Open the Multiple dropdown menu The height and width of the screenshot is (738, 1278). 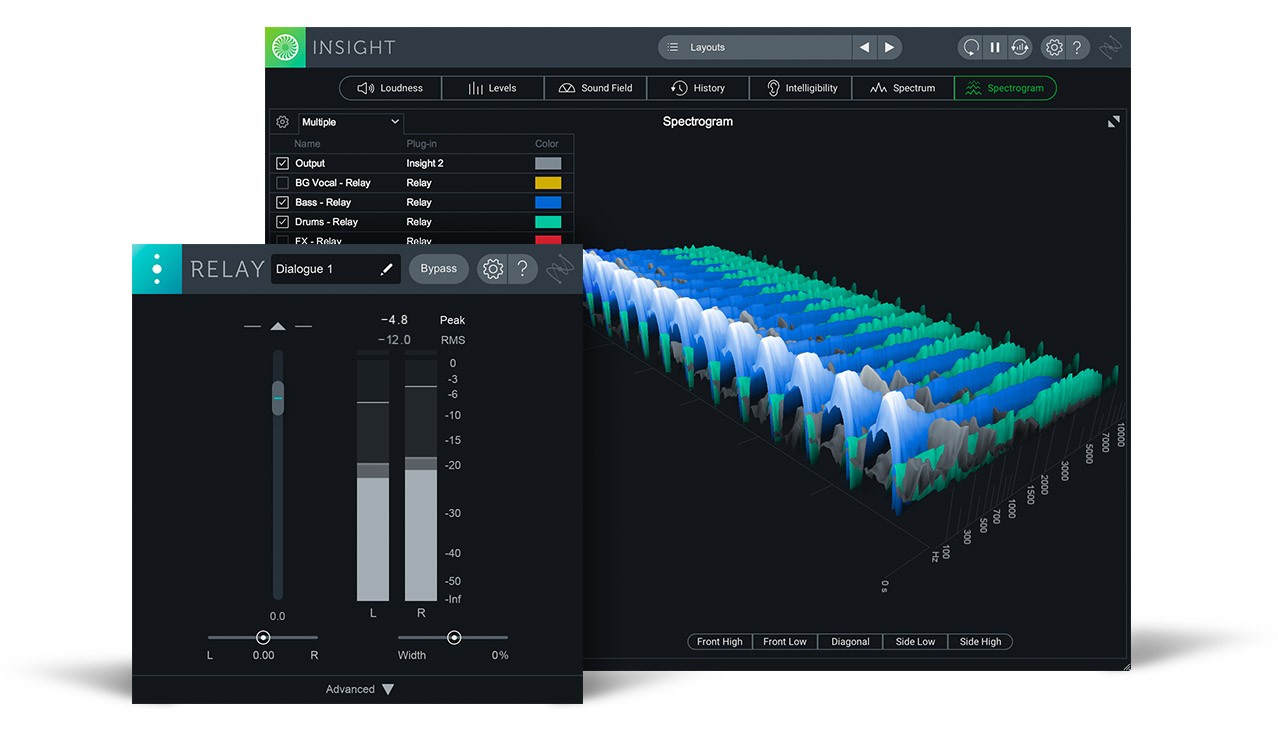pyautogui.click(x=350, y=122)
